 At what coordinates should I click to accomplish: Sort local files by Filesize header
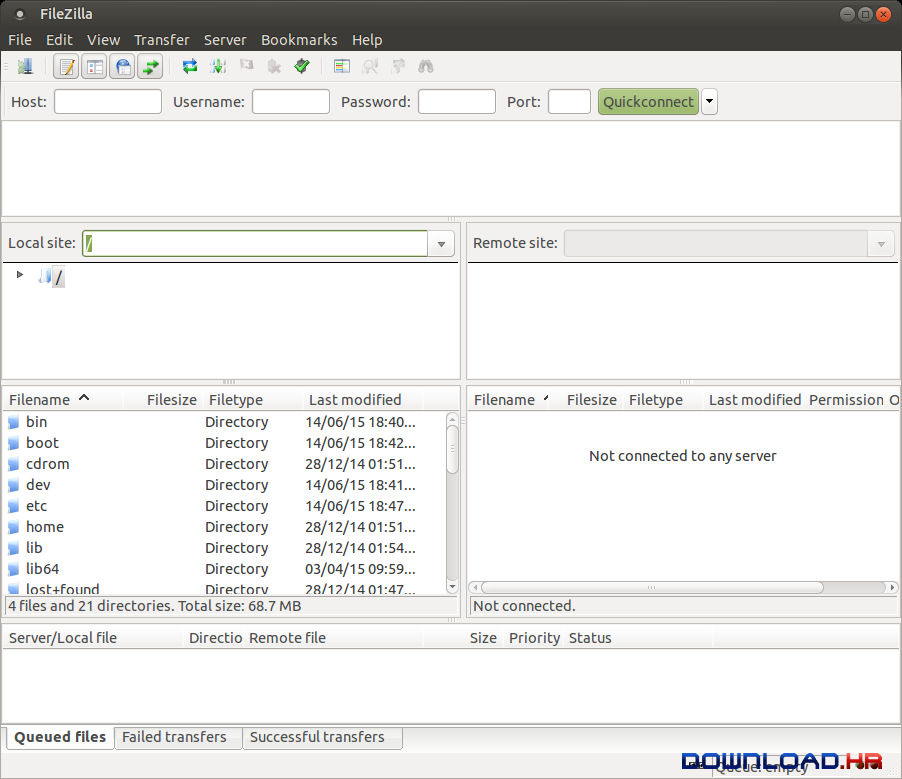(x=163, y=400)
